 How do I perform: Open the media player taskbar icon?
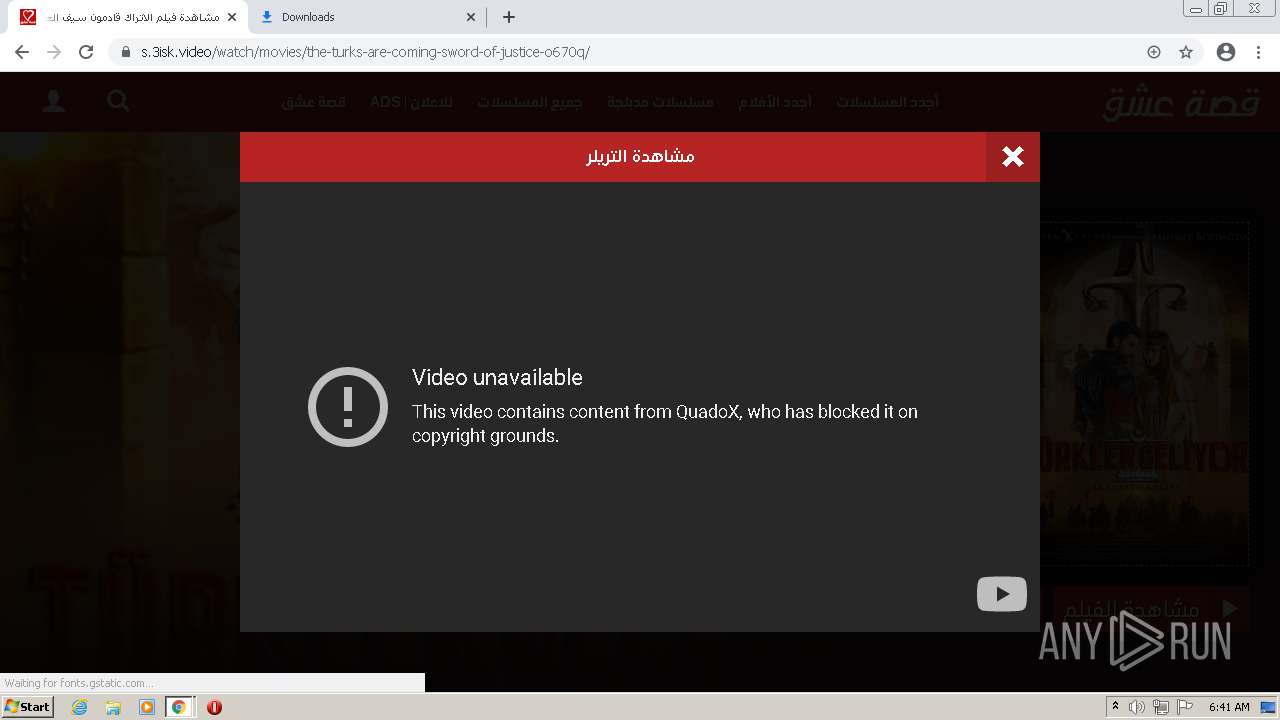pyautogui.click(x=147, y=707)
